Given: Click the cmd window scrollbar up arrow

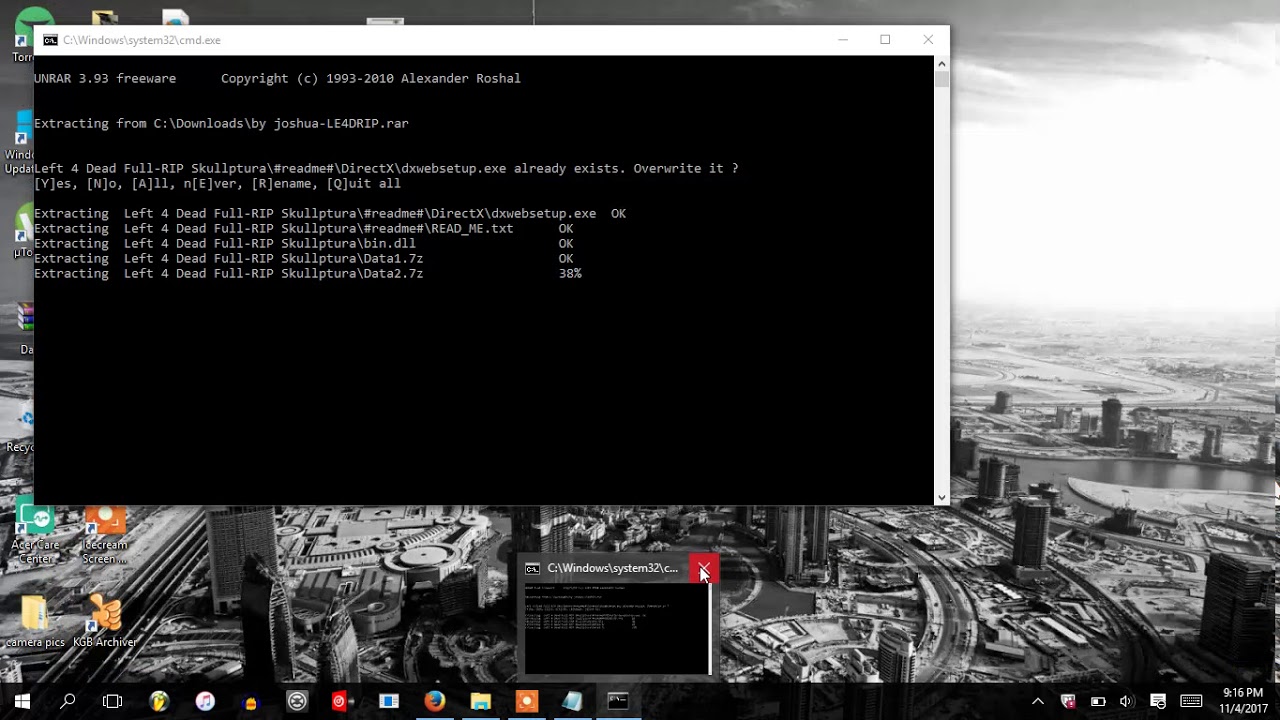Looking at the screenshot, I should [941, 63].
